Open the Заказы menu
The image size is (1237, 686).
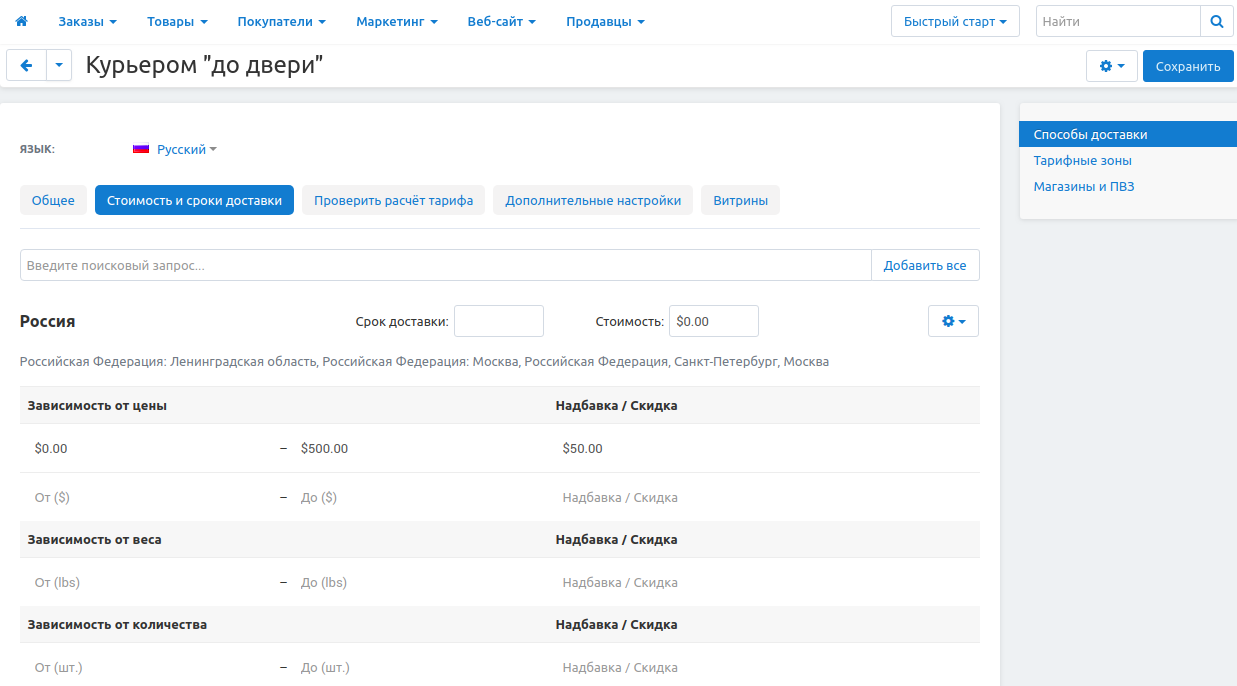coord(87,21)
